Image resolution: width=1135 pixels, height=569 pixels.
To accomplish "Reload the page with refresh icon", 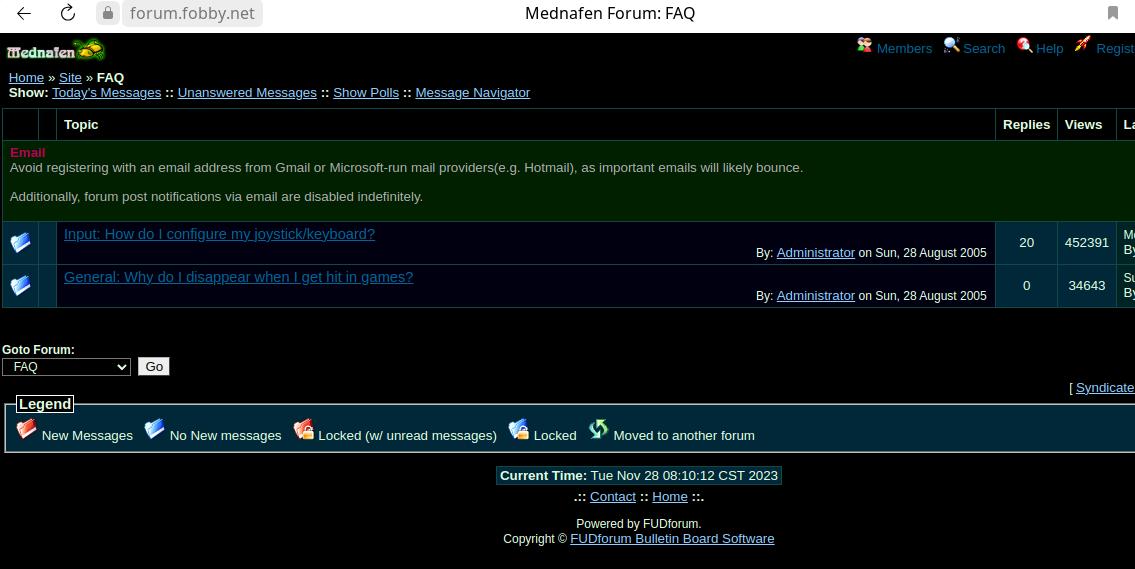I will click(68, 13).
